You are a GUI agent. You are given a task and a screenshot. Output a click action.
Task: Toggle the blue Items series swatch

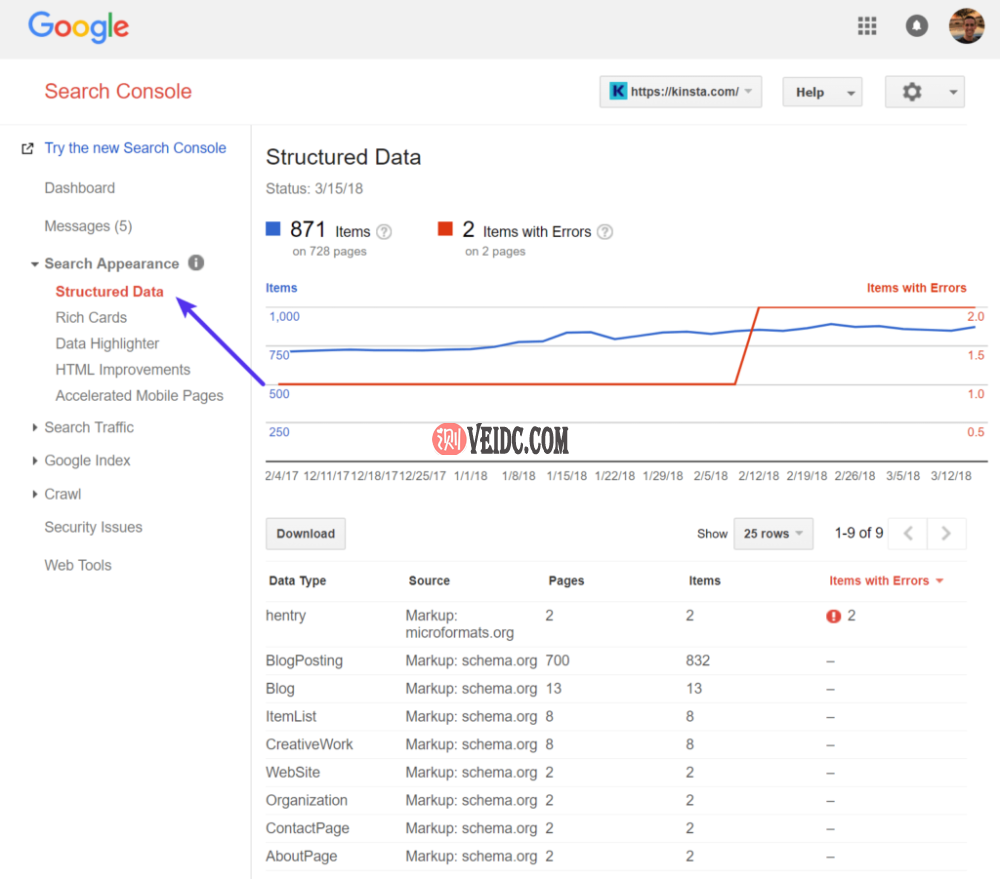[273, 228]
